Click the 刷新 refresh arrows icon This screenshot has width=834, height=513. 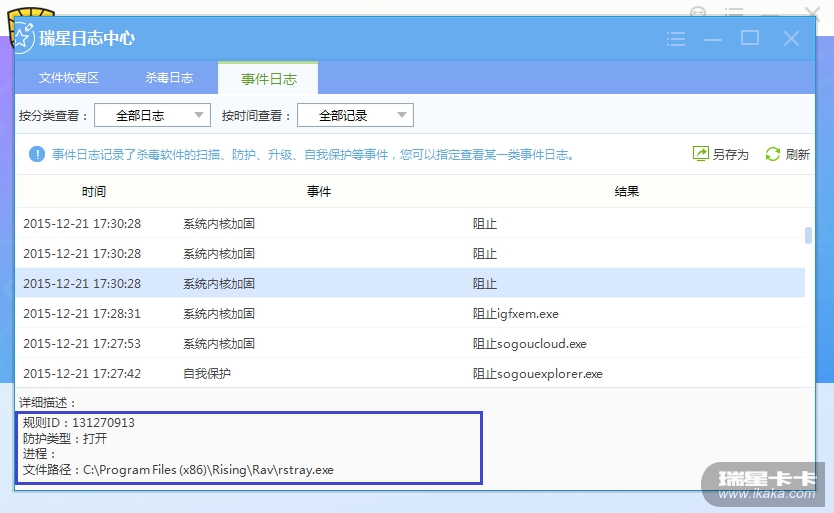tap(772, 154)
